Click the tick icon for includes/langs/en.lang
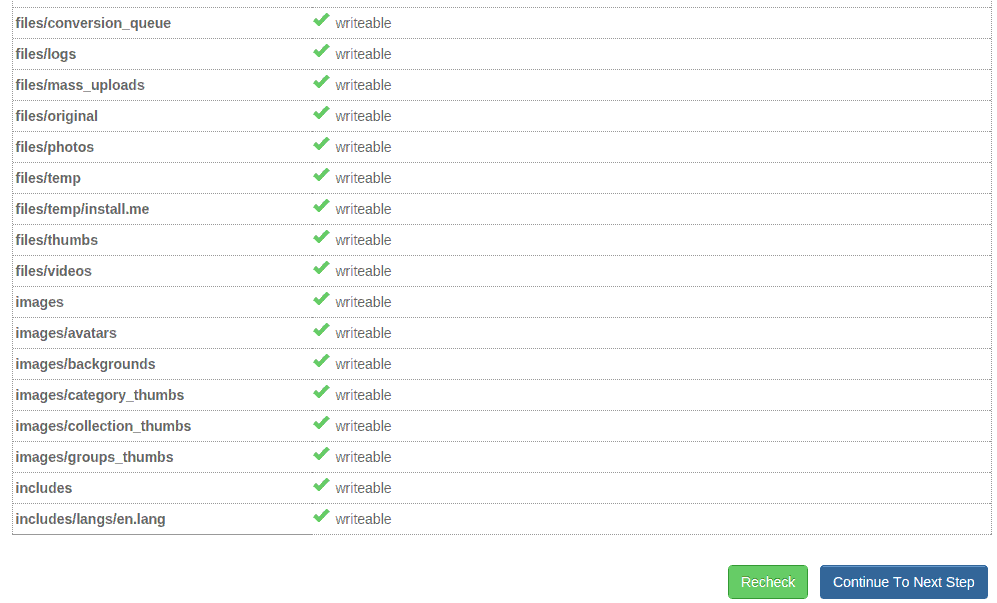 321,517
